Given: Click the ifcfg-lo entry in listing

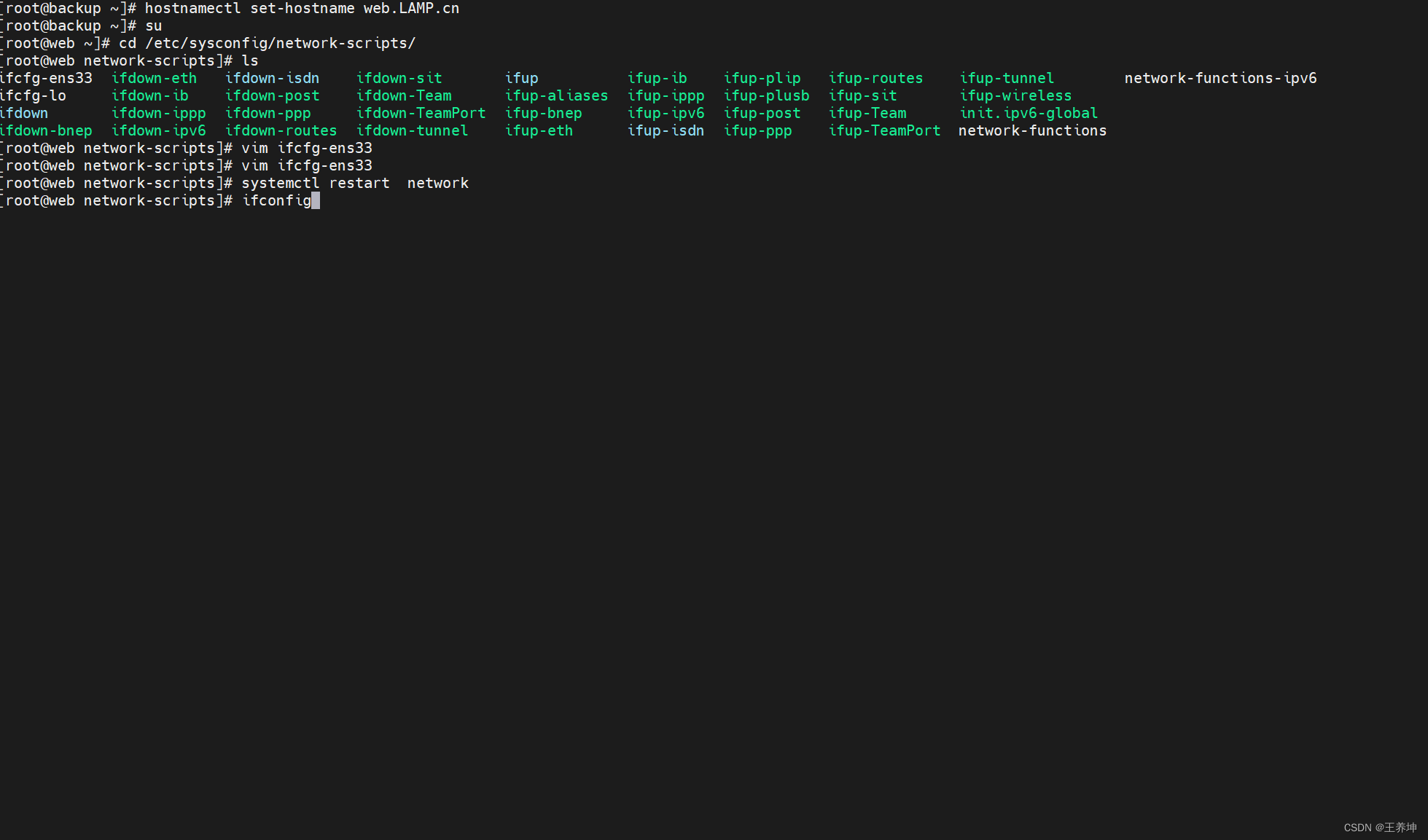Looking at the screenshot, I should click(x=33, y=95).
